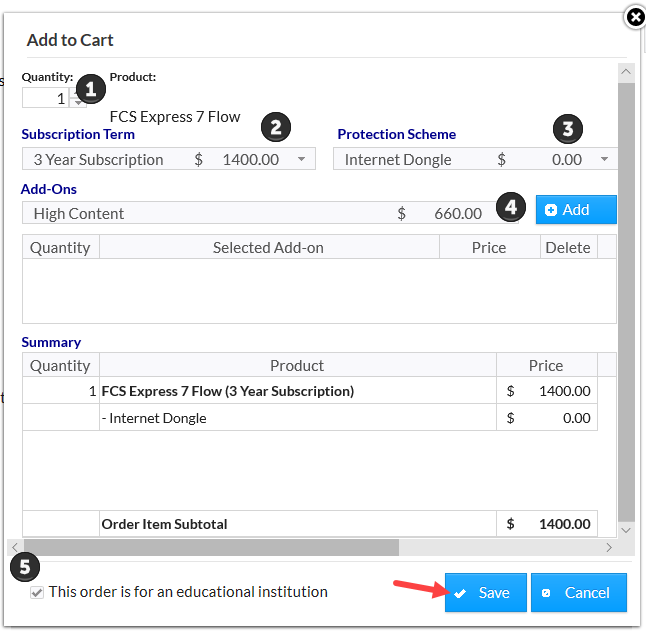Select the FCS Express 7 Flow summary row

(310, 390)
